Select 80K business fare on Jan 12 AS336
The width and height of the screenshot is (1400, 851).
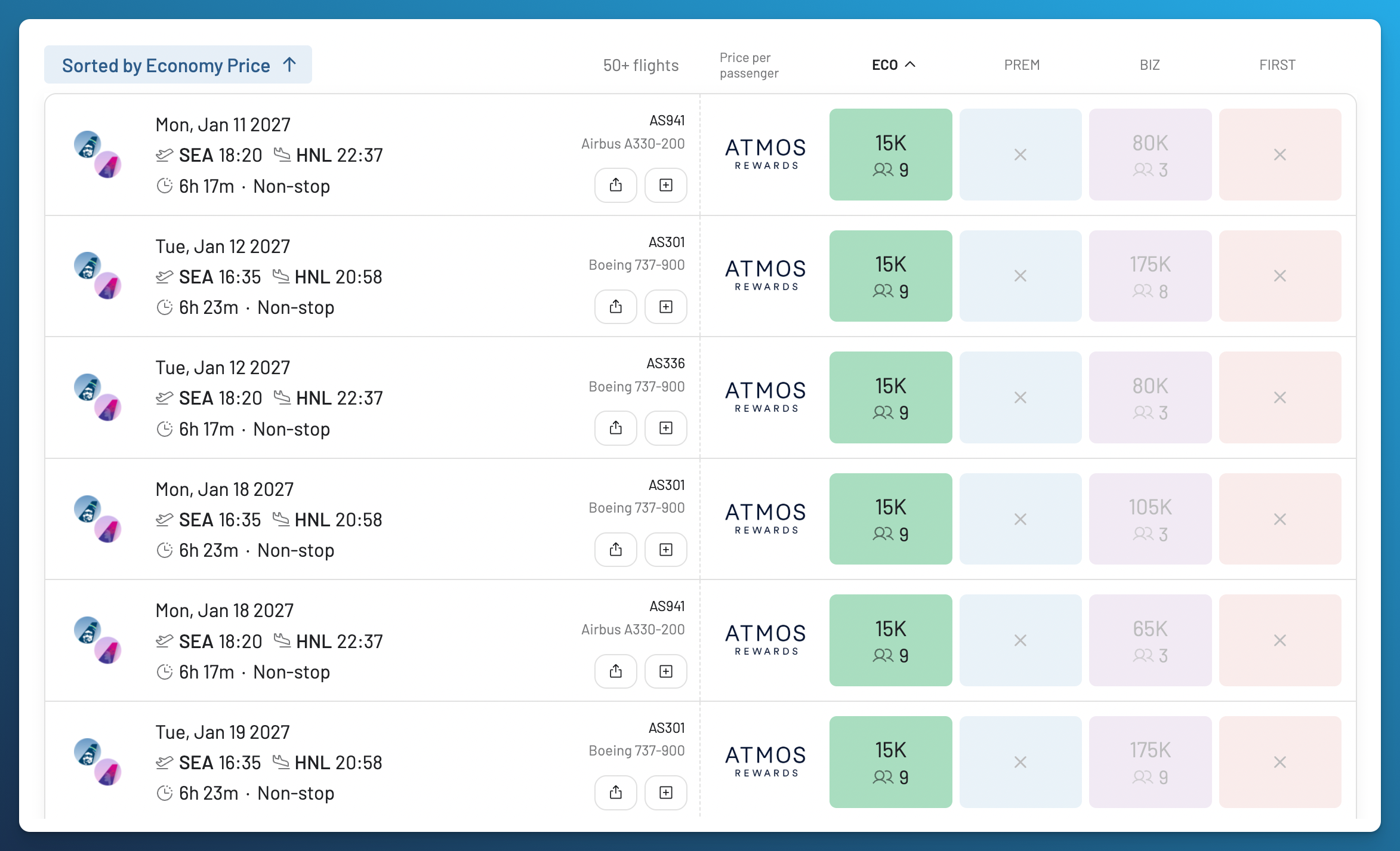[x=1150, y=397]
